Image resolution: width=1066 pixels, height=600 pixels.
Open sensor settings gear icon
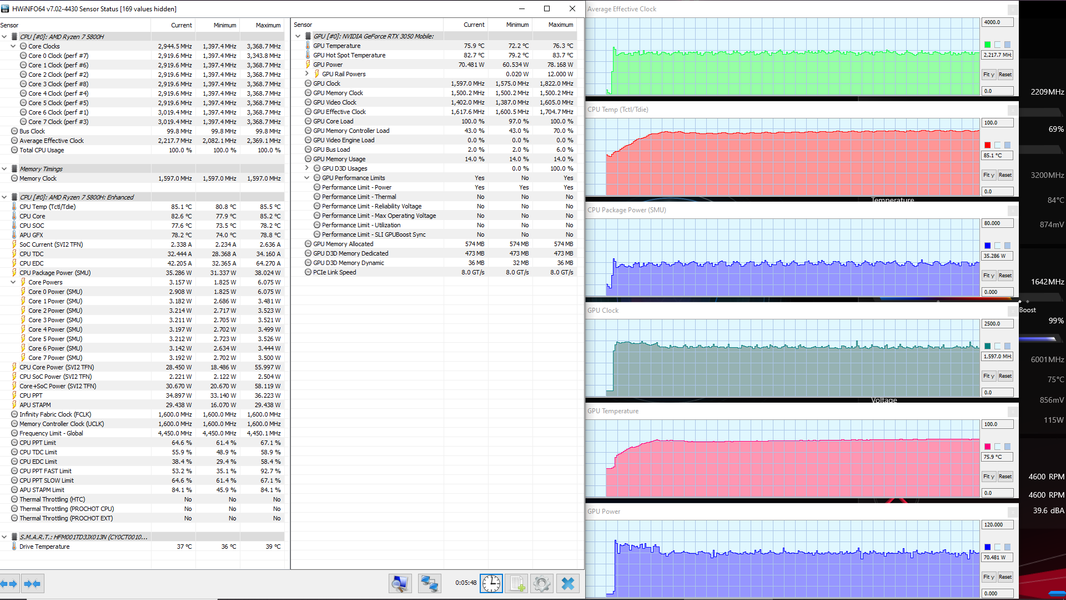pyautogui.click(x=542, y=583)
